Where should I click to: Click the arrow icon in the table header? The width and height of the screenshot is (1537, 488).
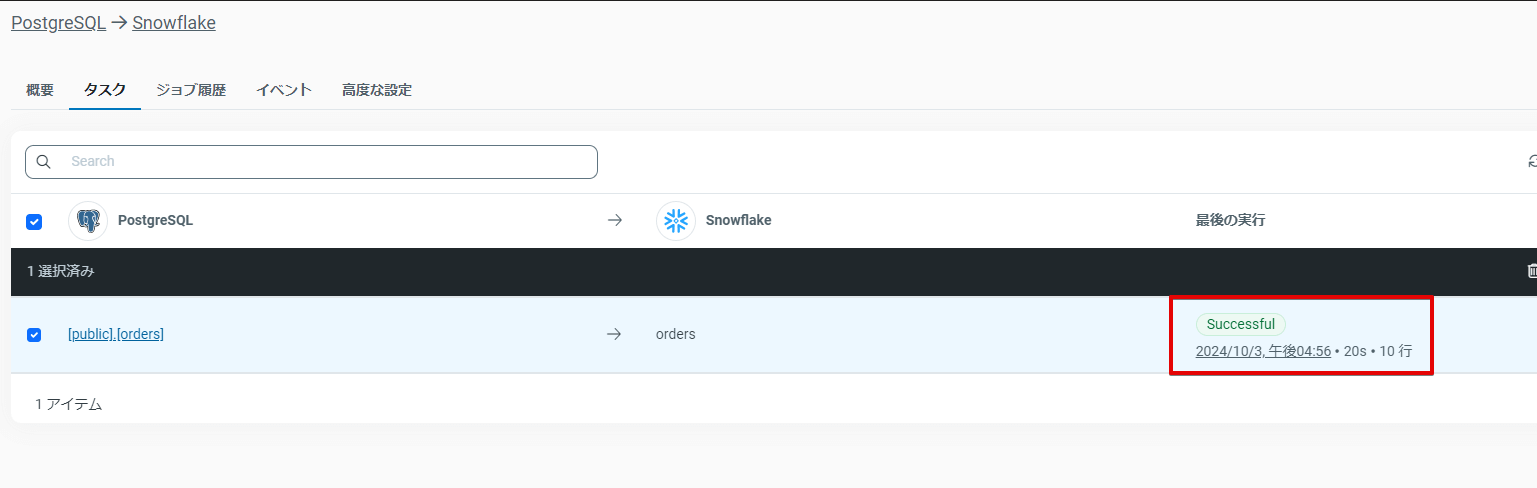(x=615, y=221)
